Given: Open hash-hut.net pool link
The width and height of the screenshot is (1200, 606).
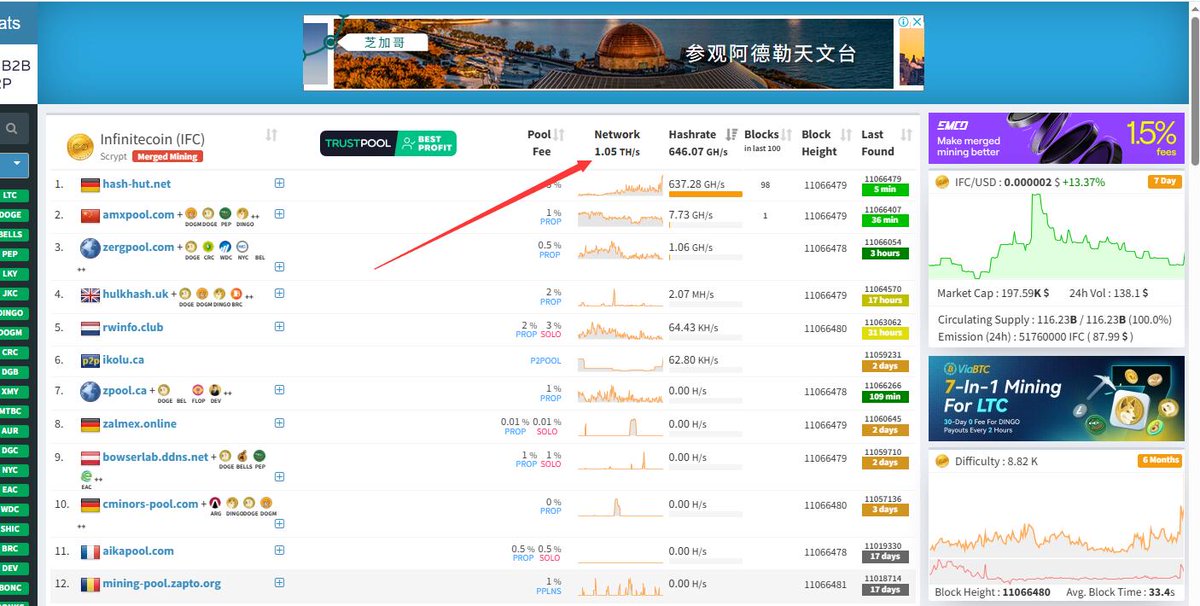Looking at the screenshot, I should (136, 184).
